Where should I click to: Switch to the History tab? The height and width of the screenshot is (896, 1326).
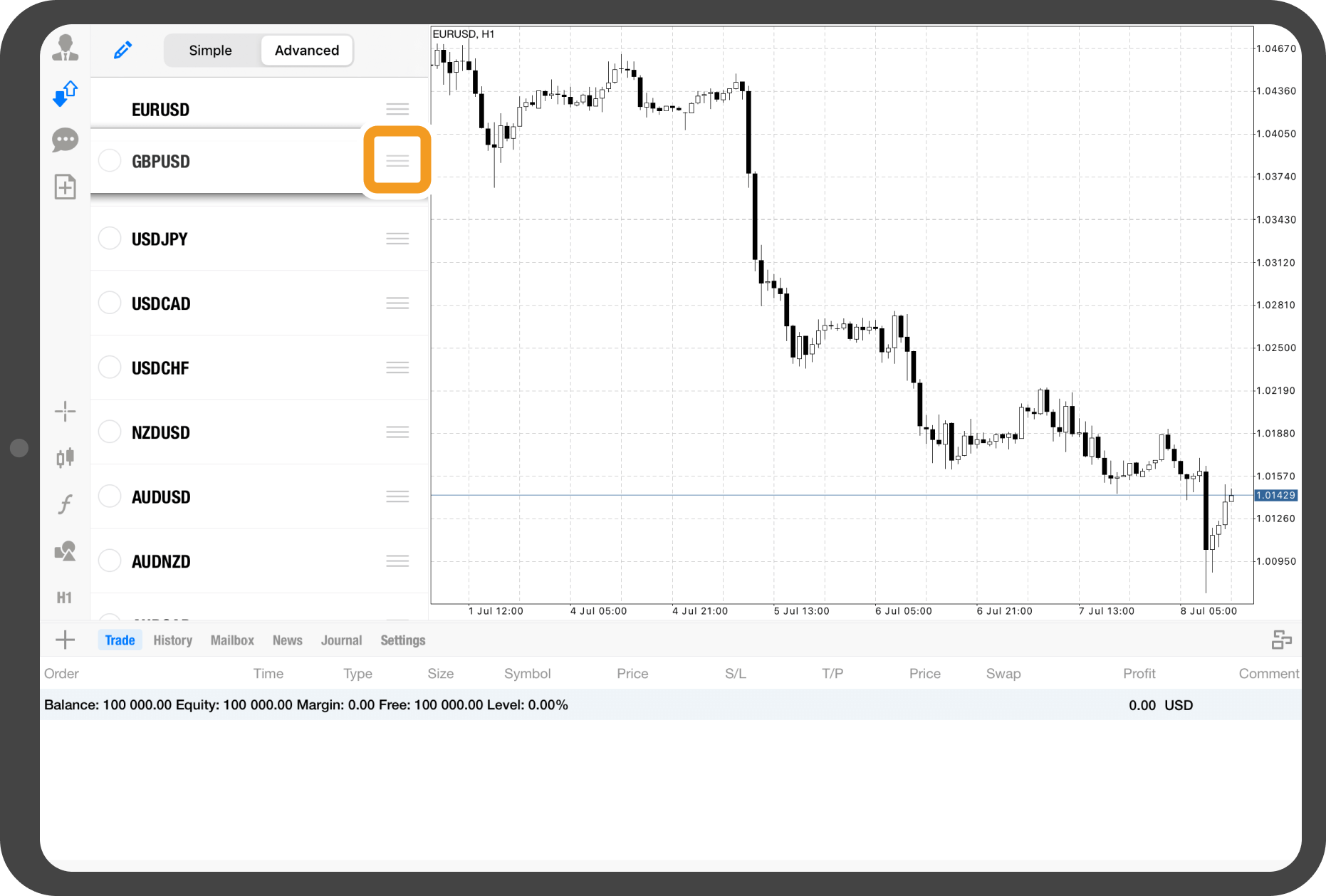click(173, 640)
